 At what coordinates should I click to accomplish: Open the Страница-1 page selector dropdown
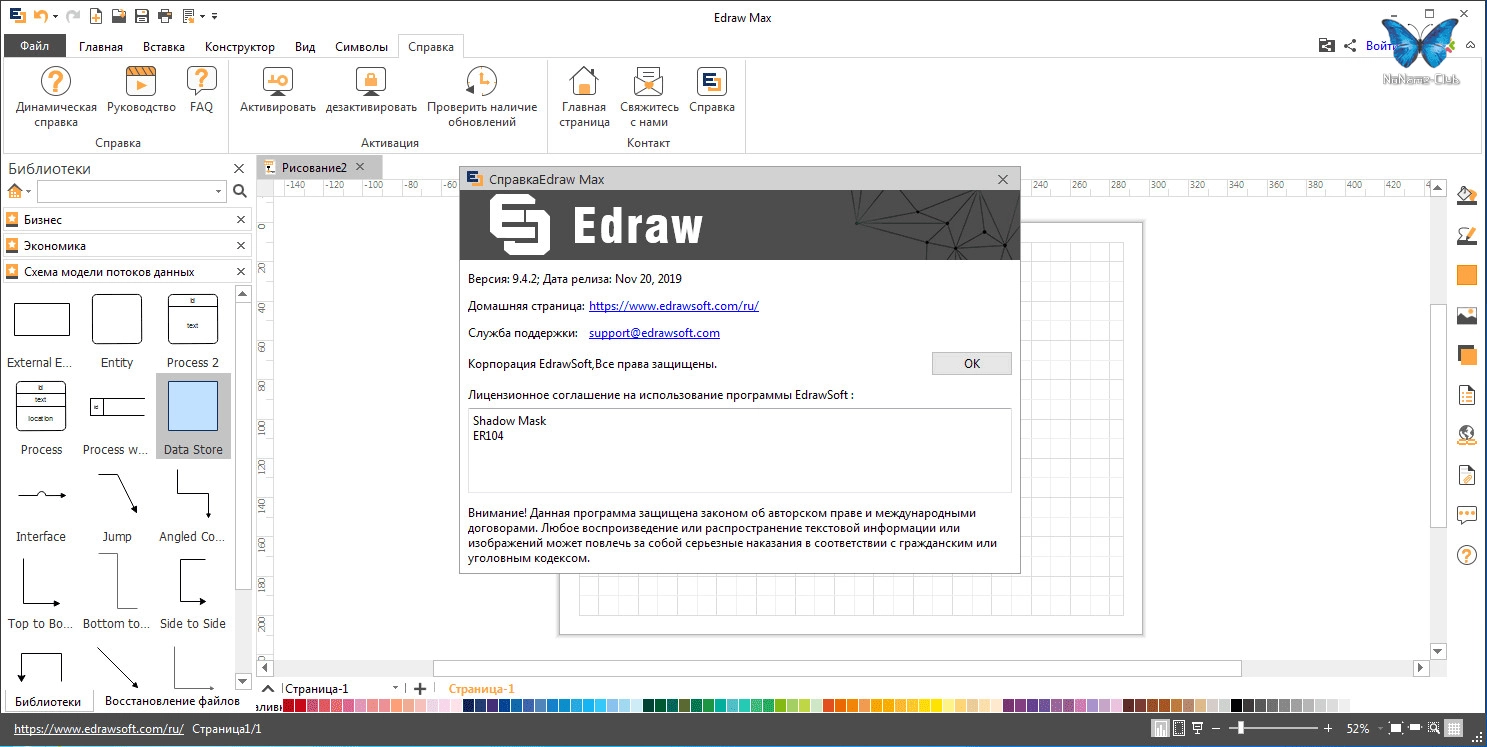point(395,688)
